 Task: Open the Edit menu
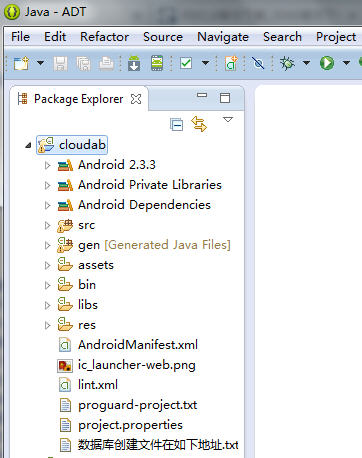click(x=55, y=37)
